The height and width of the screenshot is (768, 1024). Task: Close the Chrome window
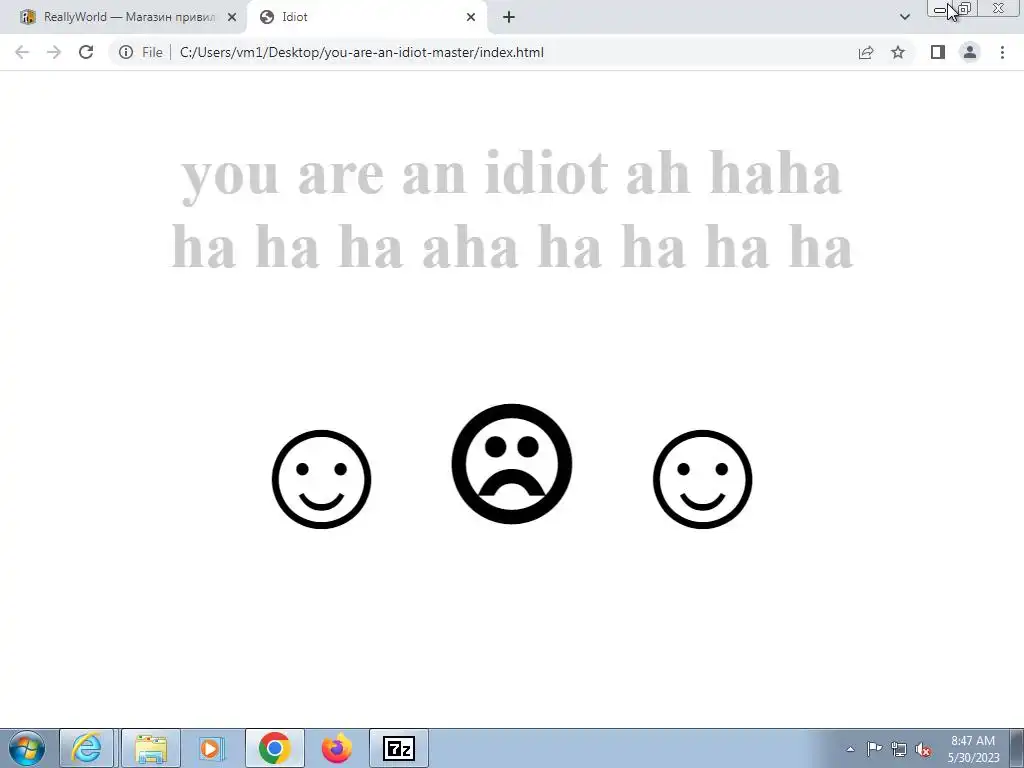999,9
